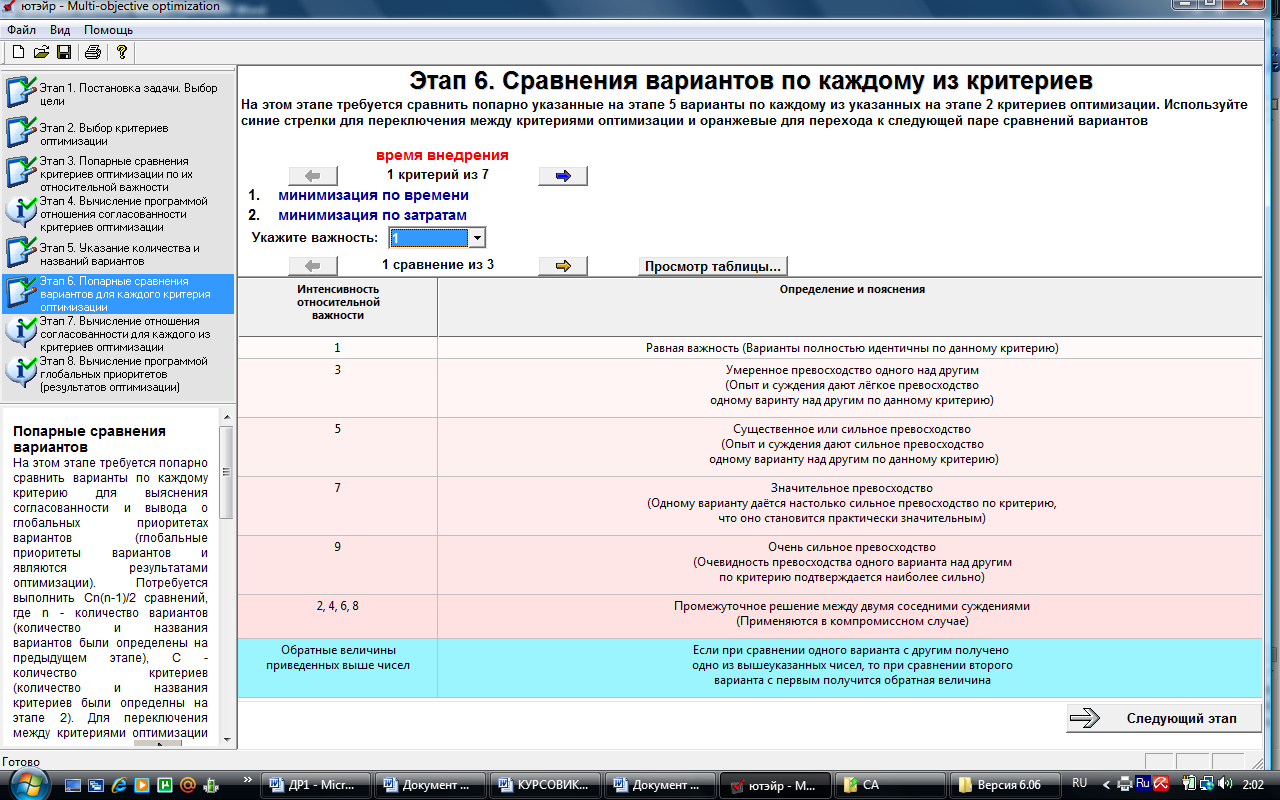Click Show desktop quick launch icon

74,785
